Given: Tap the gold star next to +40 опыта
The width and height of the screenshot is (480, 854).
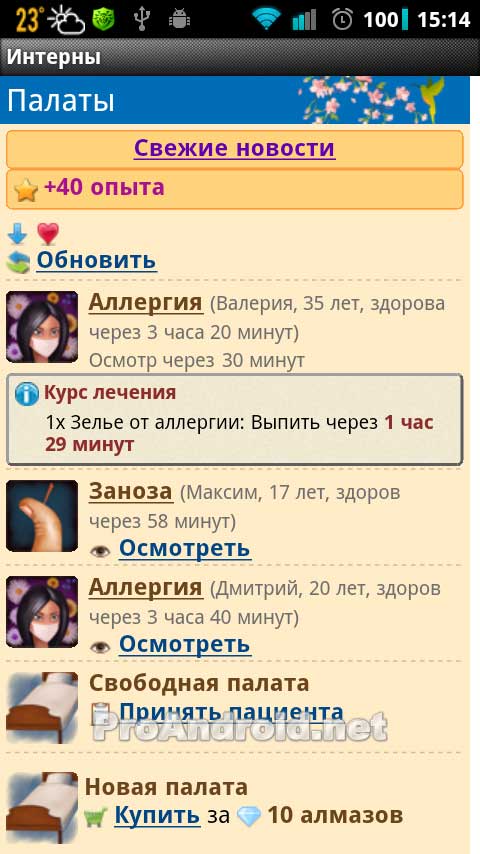Looking at the screenshot, I should pyautogui.click(x=26, y=190).
